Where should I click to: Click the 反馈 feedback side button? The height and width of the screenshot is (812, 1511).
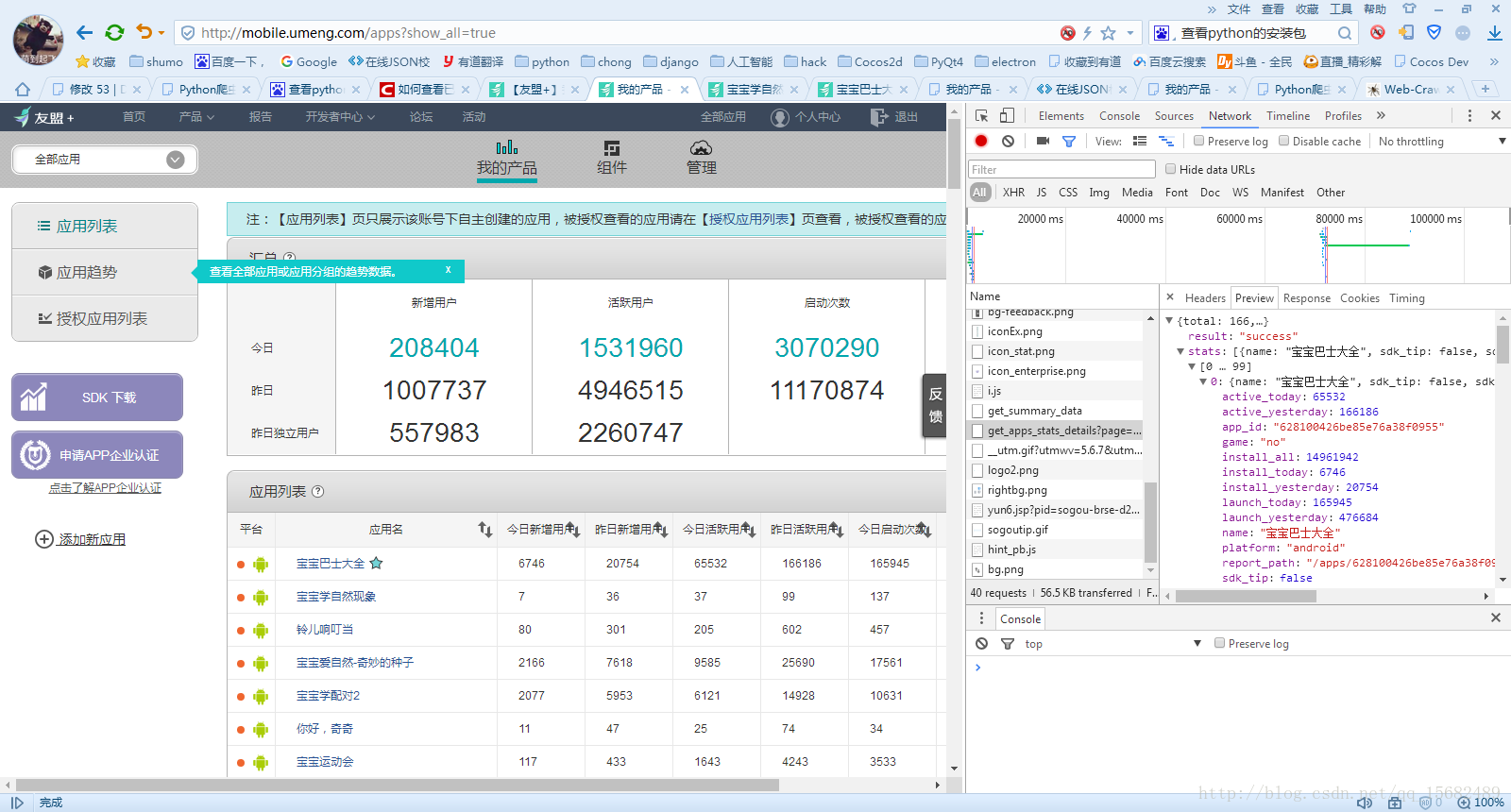point(935,405)
